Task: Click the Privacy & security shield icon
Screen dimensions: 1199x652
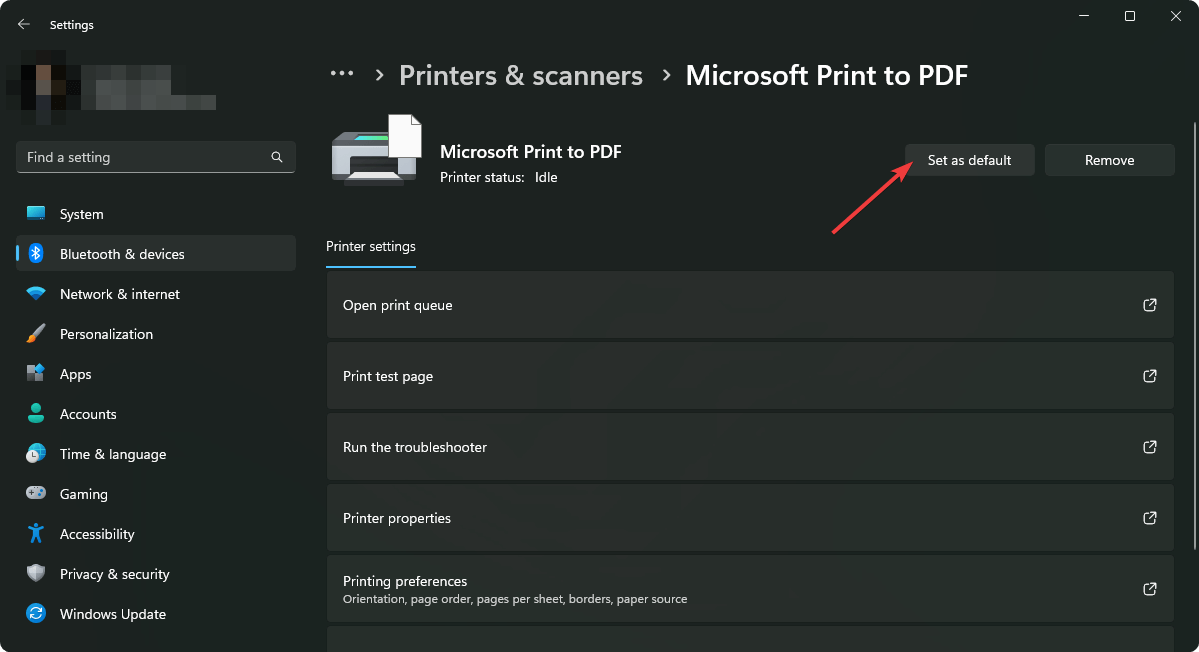Action: [36, 573]
